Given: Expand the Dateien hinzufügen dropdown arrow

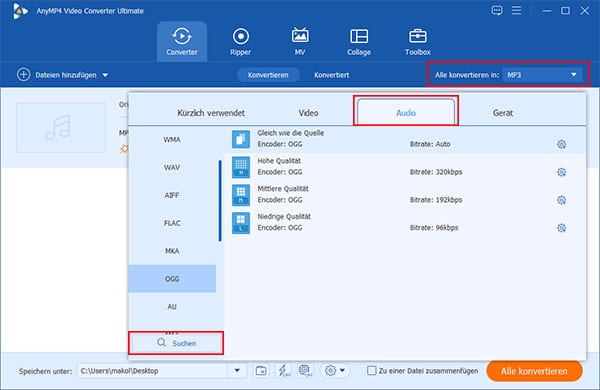Looking at the screenshot, I should (105, 75).
